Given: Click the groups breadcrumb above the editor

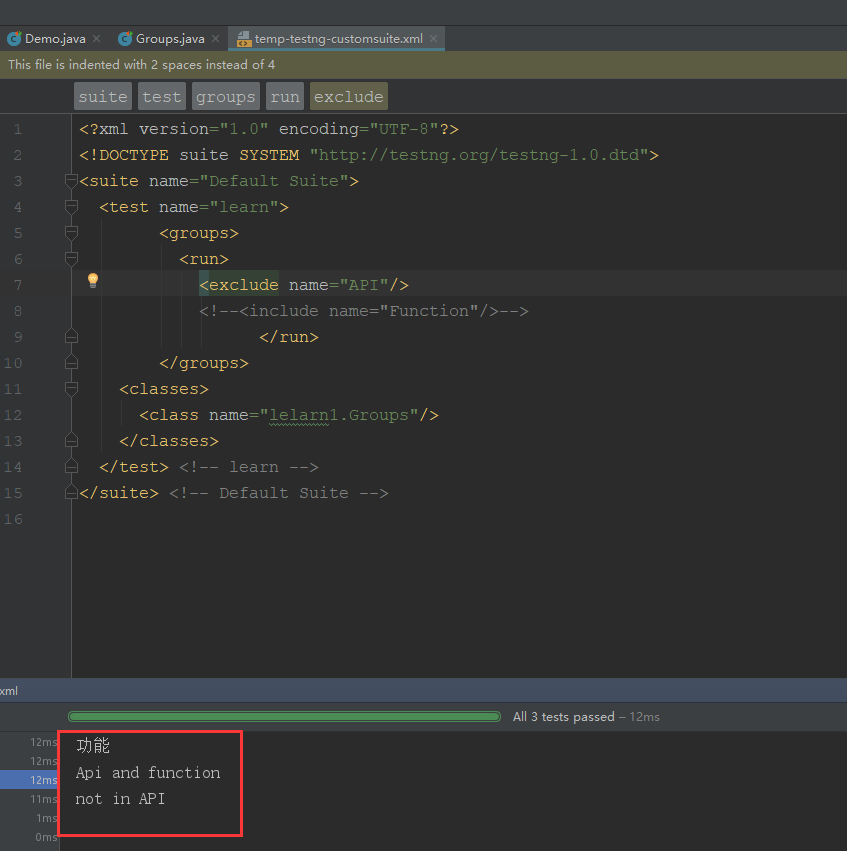Looking at the screenshot, I should [x=225, y=96].
